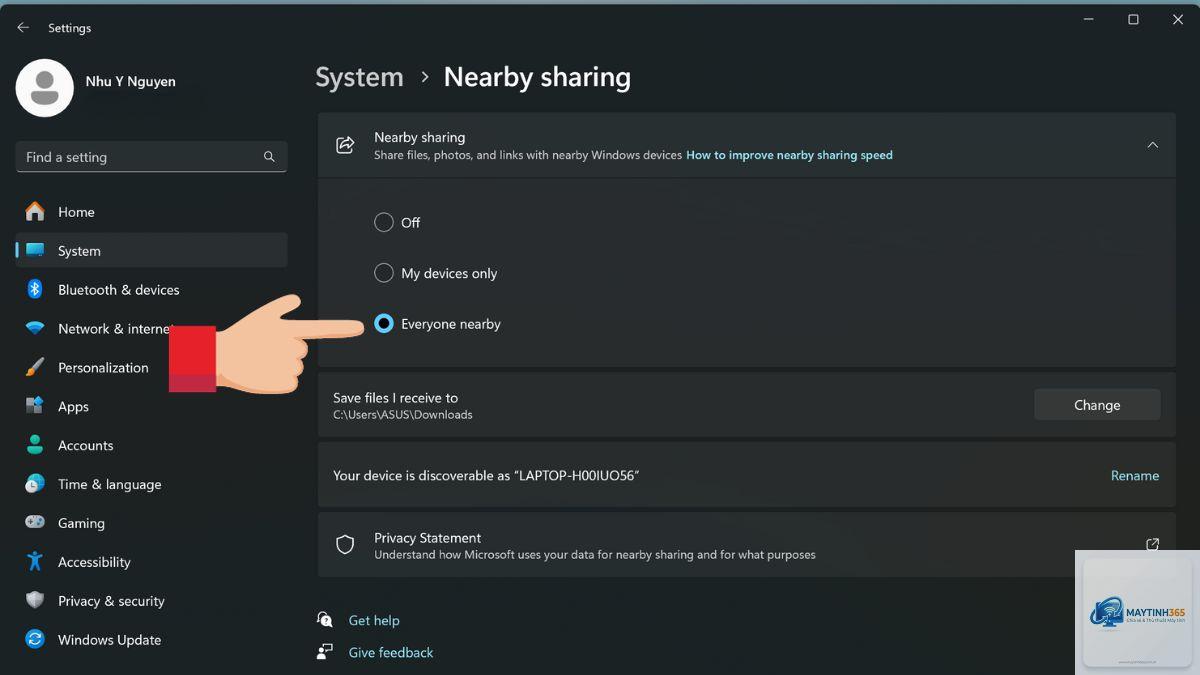
Task: Click the Accessibility figure icon
Action: click(35, 561)
